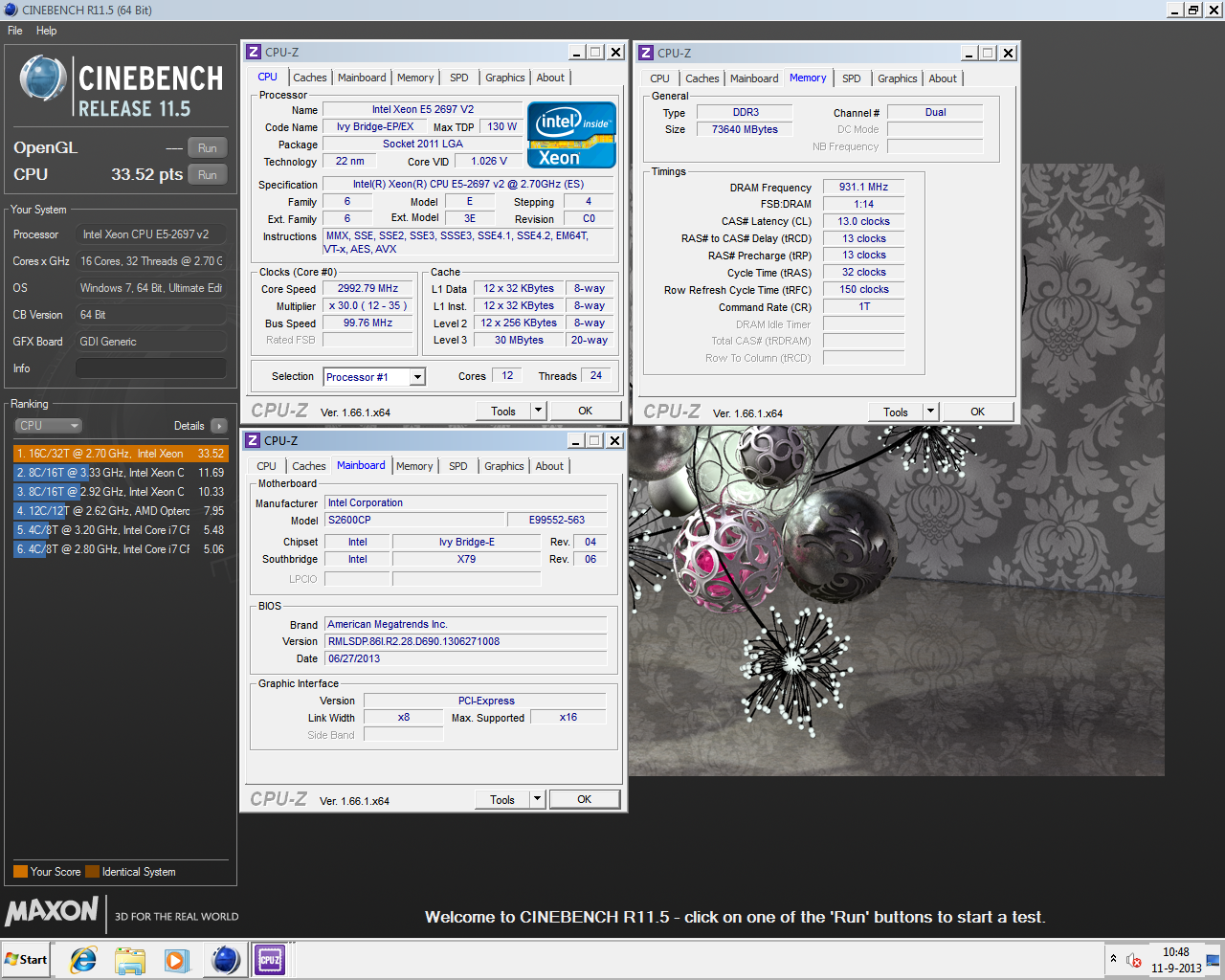Click the Core Speed 2992.79 MHz value
This screenshot has width=1225, height=980.
[x=367, y=289]
